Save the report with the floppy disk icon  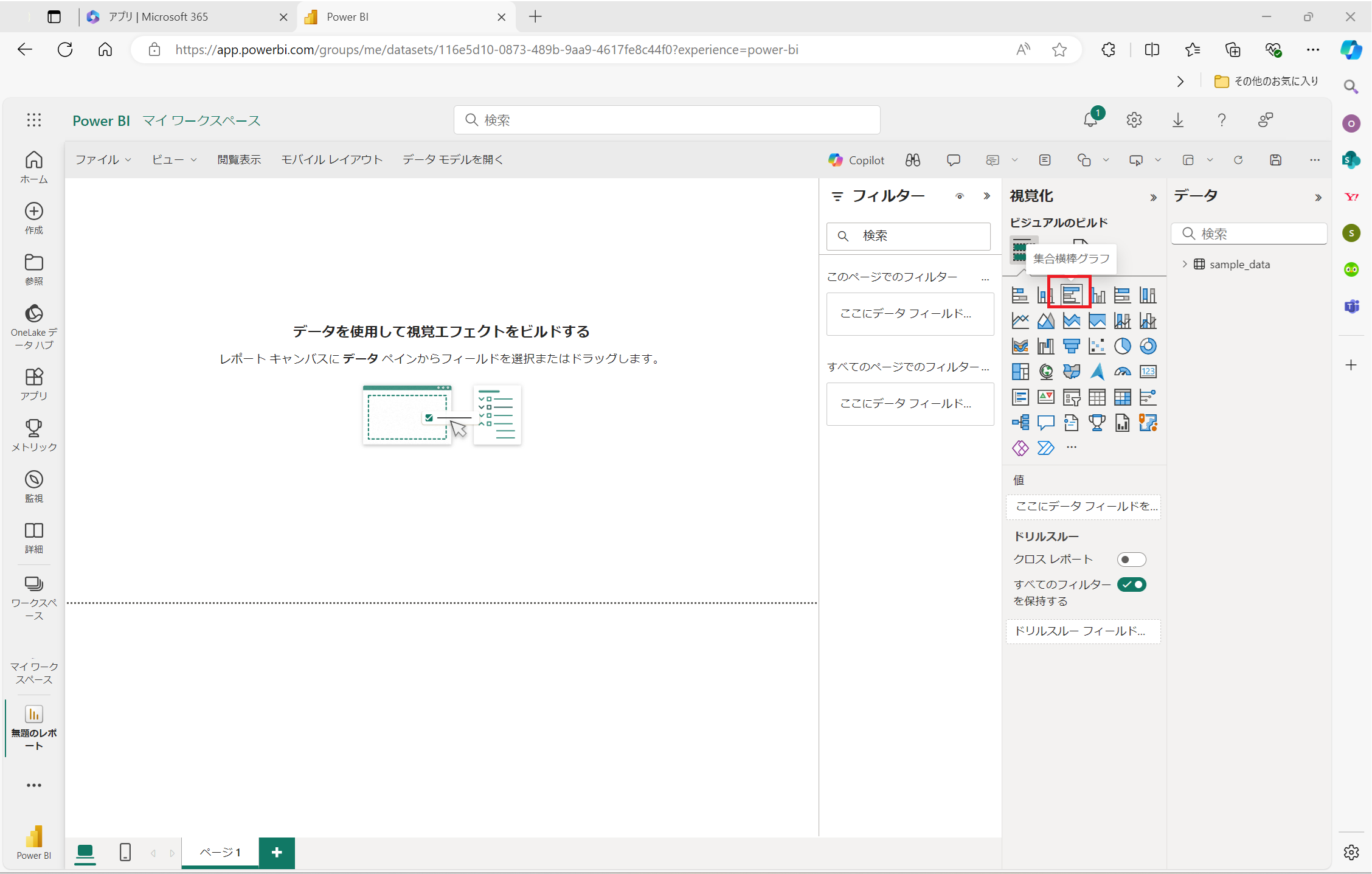(1275, 160)
